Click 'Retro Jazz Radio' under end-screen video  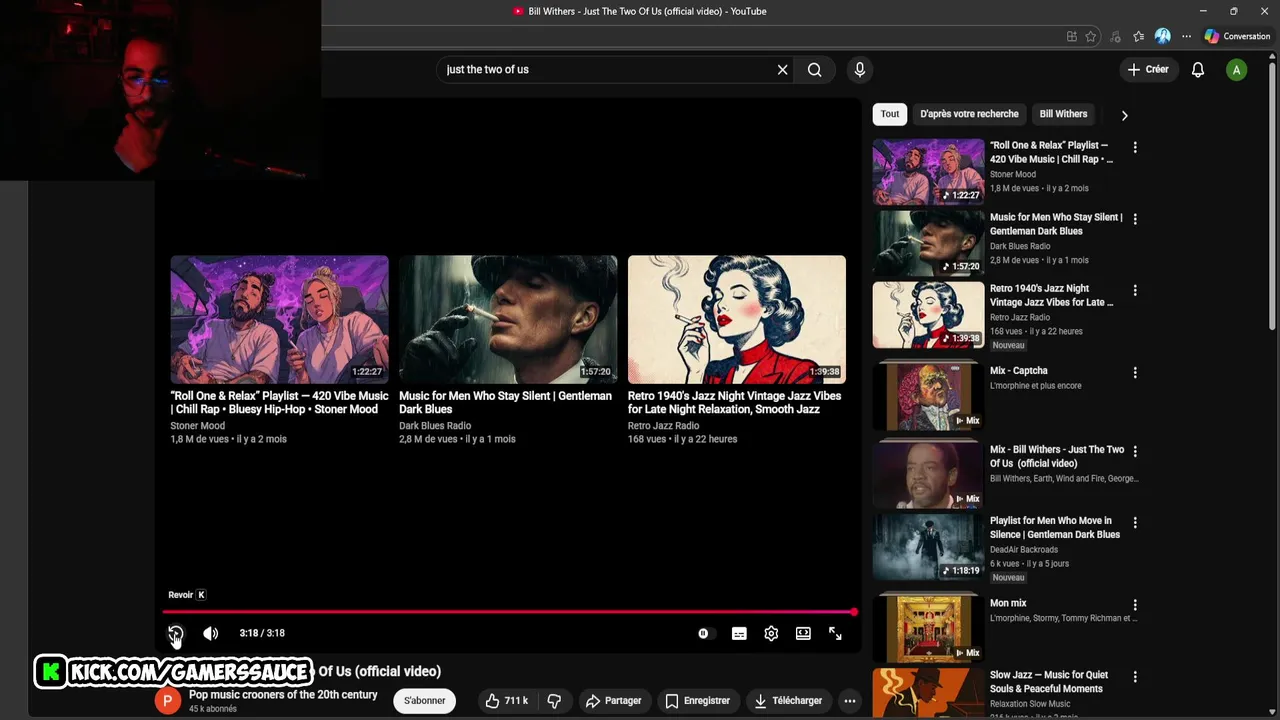point(663,426)
